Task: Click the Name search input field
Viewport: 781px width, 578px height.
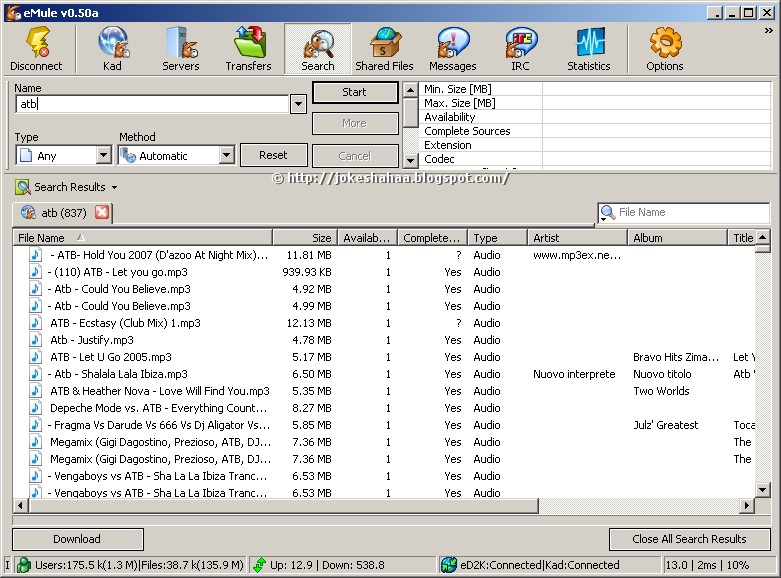Action: (x=152, y=104)
